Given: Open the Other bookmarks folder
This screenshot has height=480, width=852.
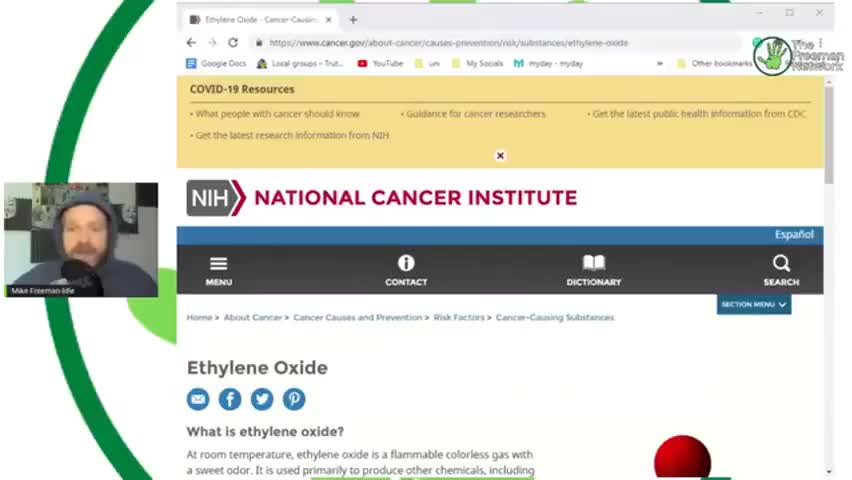Looking at the screenshot, I should (714, 64).
